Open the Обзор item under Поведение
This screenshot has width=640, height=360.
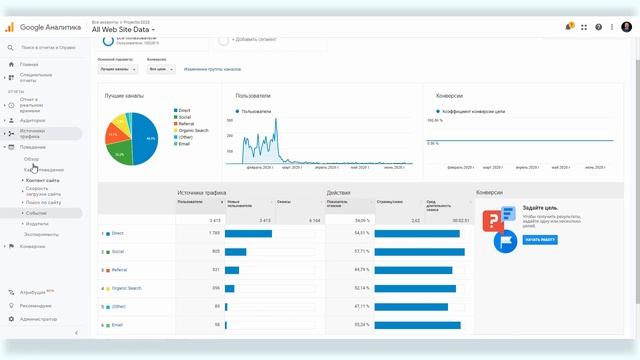31,159
